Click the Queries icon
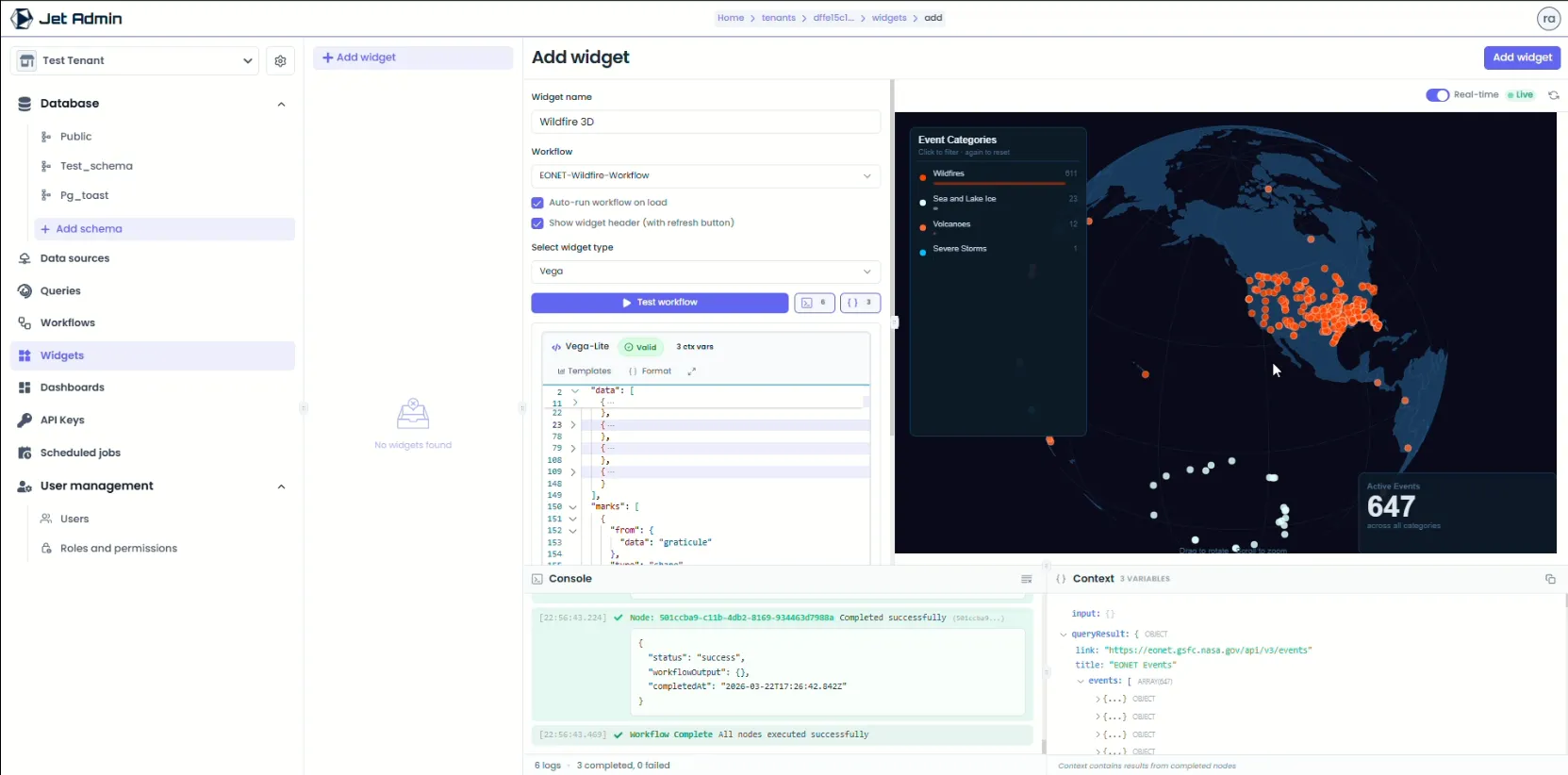1568x775 pixels. (25, 290)
